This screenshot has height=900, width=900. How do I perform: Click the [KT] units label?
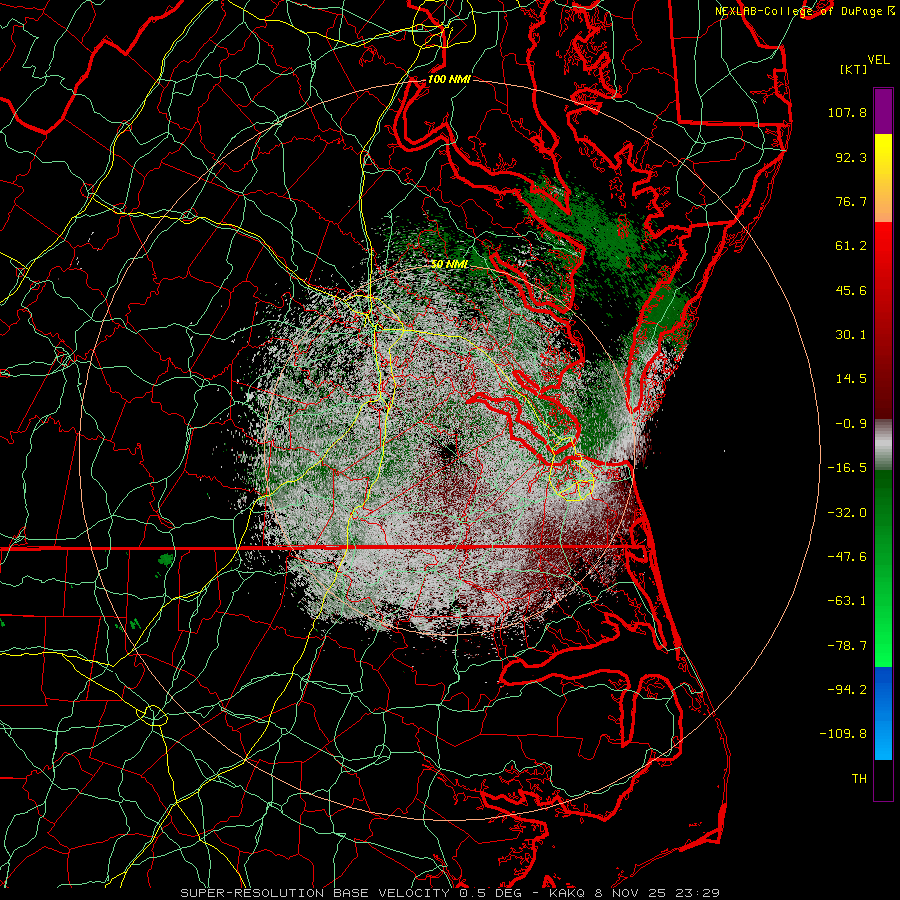(854, 69)
